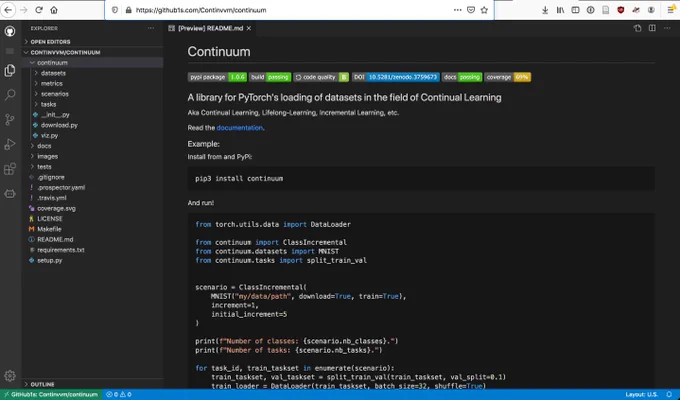This screenshot has width=680, height=400.
Task: Open the __init__.py file
Action: tap(92, 115)
